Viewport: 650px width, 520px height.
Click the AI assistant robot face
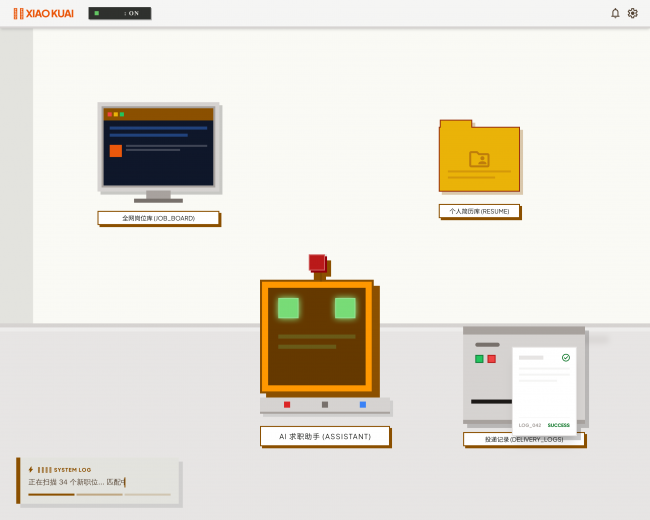(x=316, y=336)
